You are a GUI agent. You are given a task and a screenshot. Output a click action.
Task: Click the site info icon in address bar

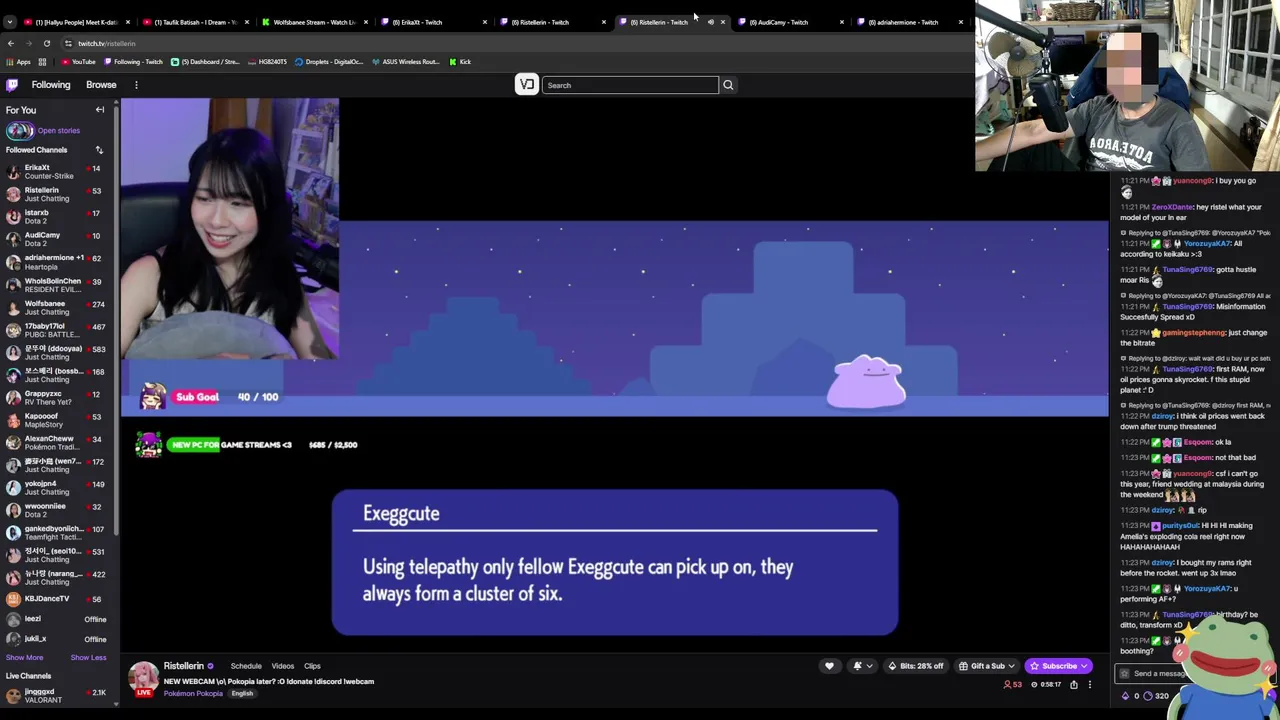coord(68,43)
